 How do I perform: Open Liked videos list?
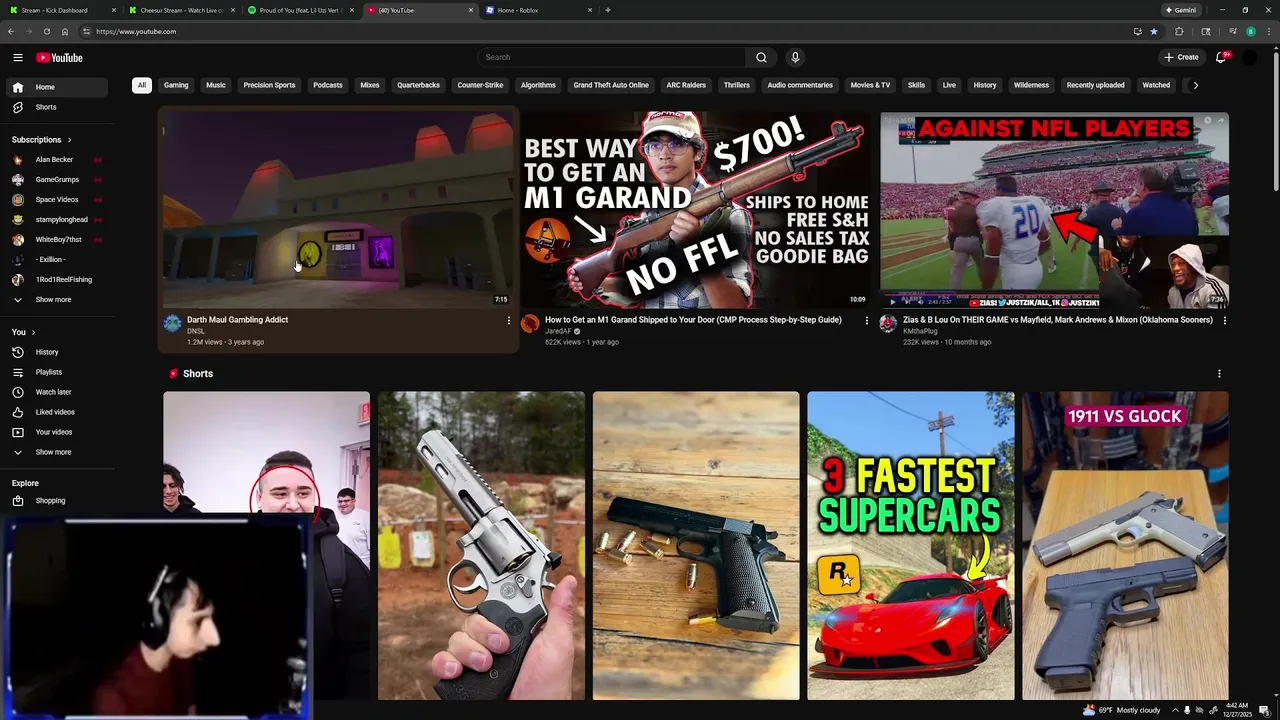[57, 412]
